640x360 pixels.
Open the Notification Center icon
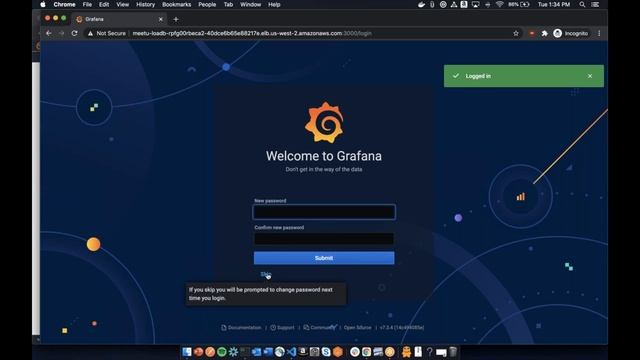tap(596, 4)
